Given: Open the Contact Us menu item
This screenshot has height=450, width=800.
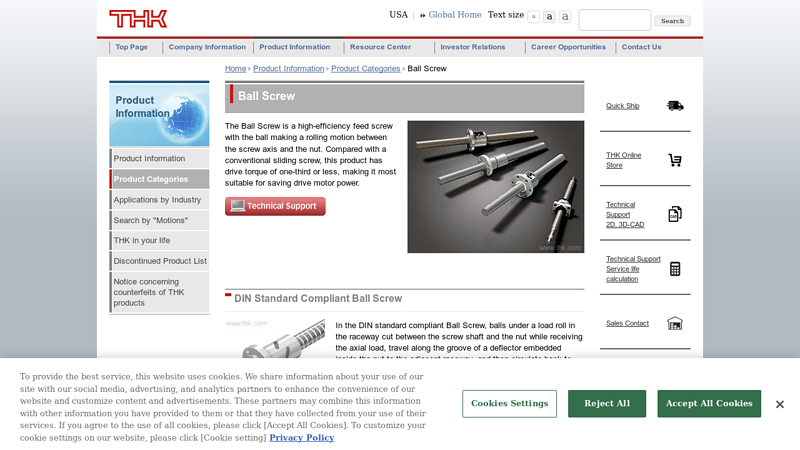Looking at the screenshot, I should pos(641,47).
